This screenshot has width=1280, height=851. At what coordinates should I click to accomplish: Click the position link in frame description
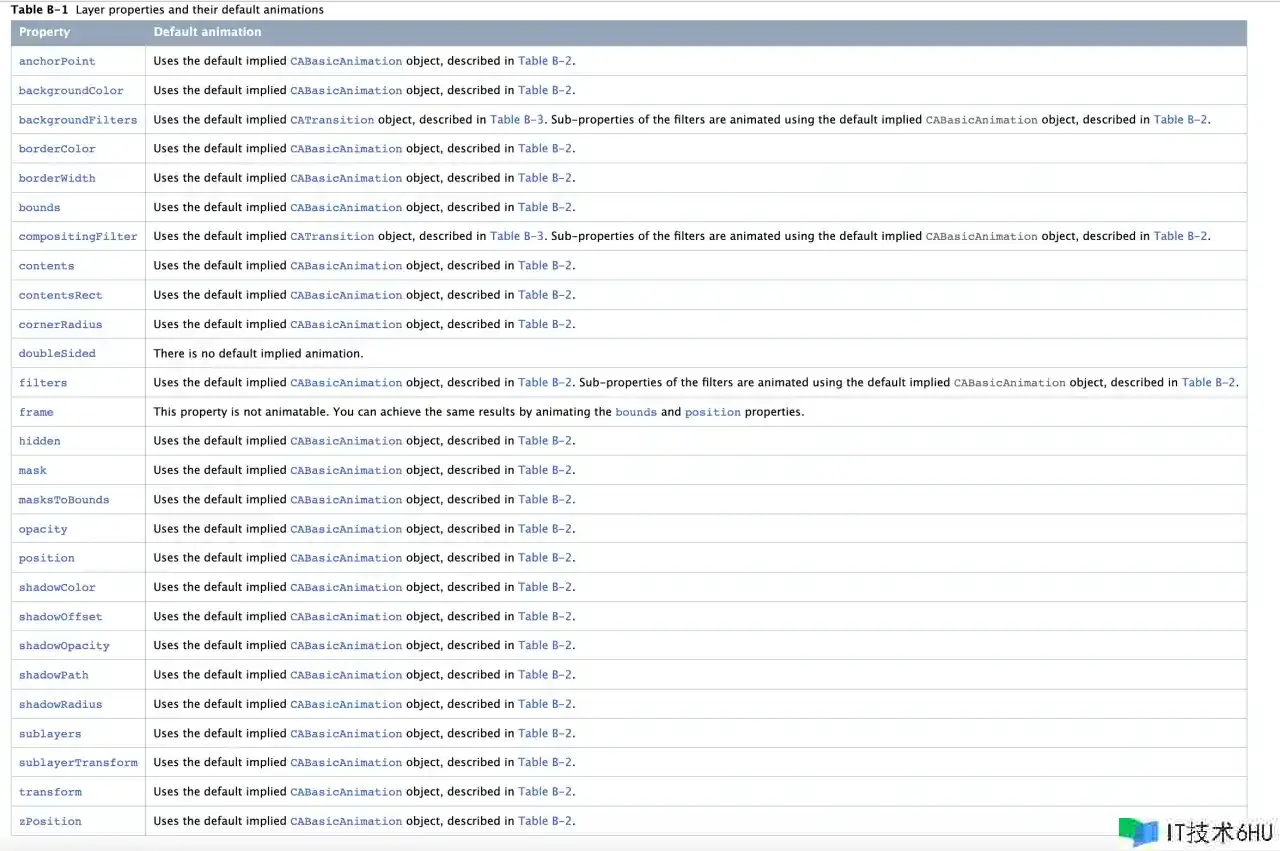[712, 412]
